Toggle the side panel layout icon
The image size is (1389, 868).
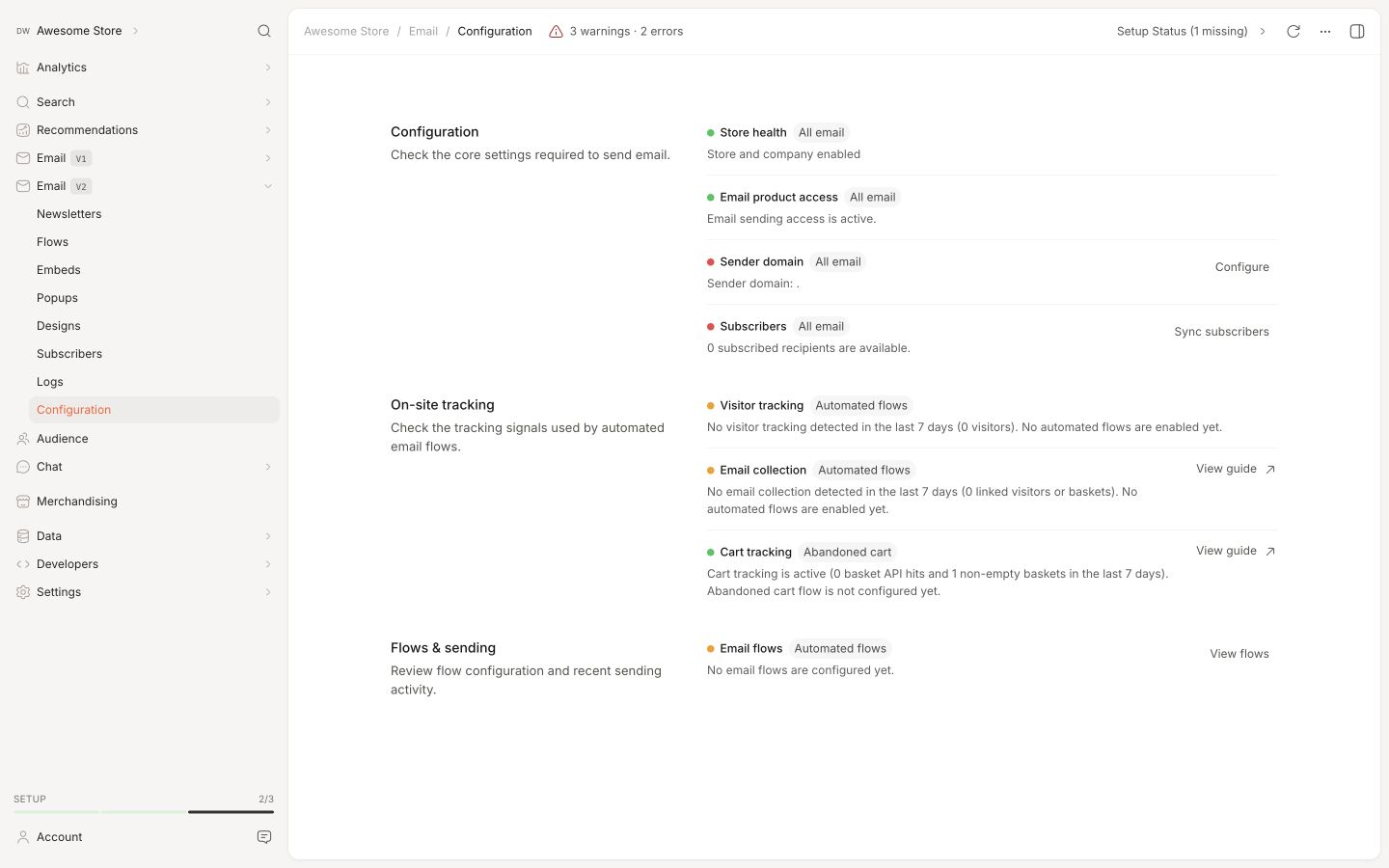1357,32
